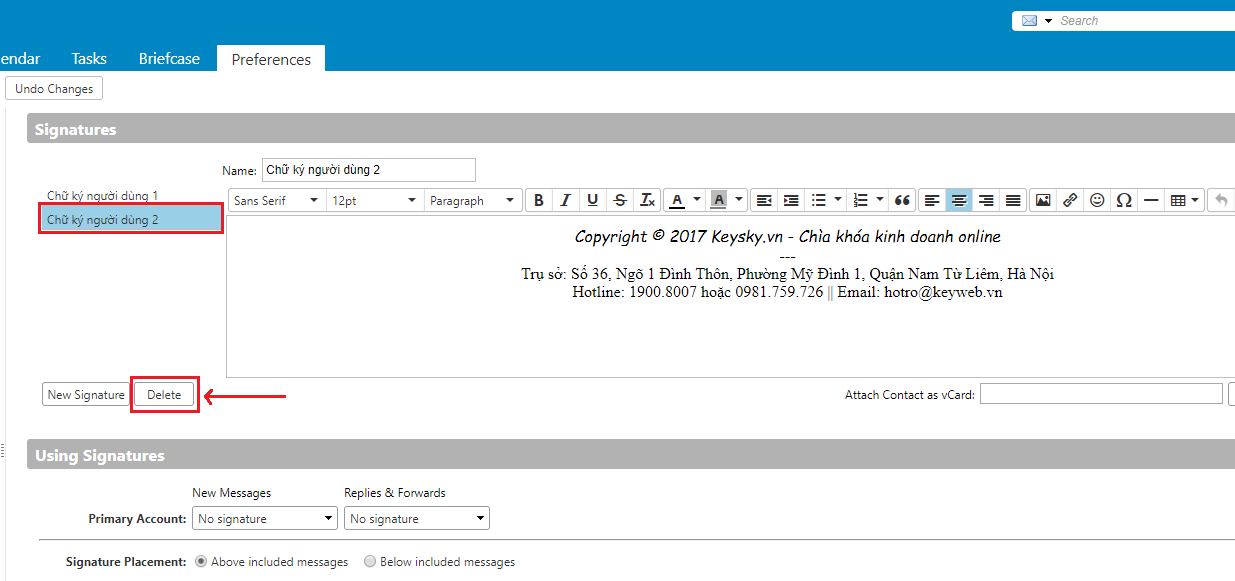
Task: Insert a special character (omega)
Action: [x=1124, y=200]
